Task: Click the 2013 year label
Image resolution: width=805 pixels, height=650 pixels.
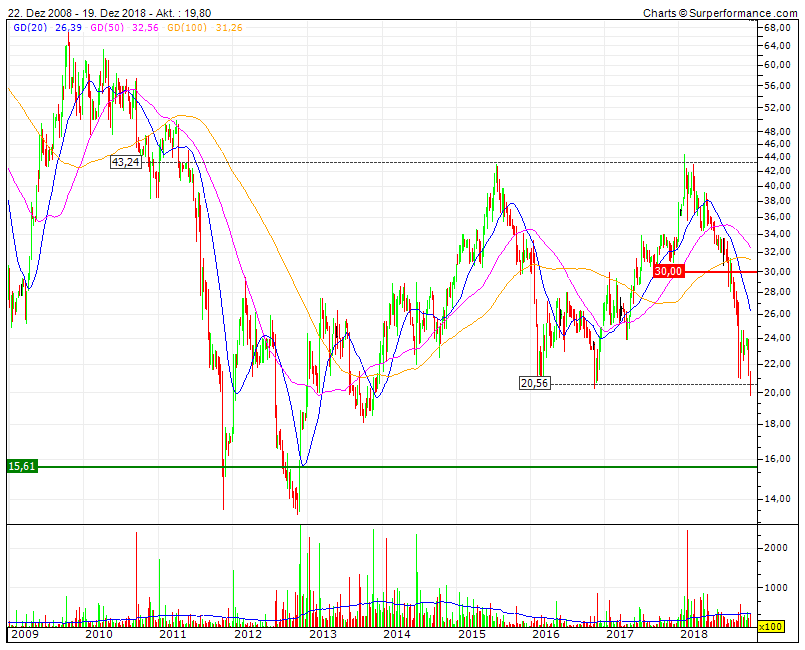Action: click(323, 634)
